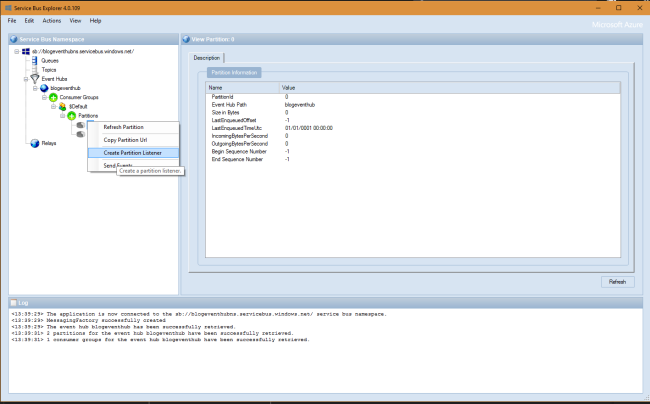Select the Topics node icon

click(x=34, y=70)
